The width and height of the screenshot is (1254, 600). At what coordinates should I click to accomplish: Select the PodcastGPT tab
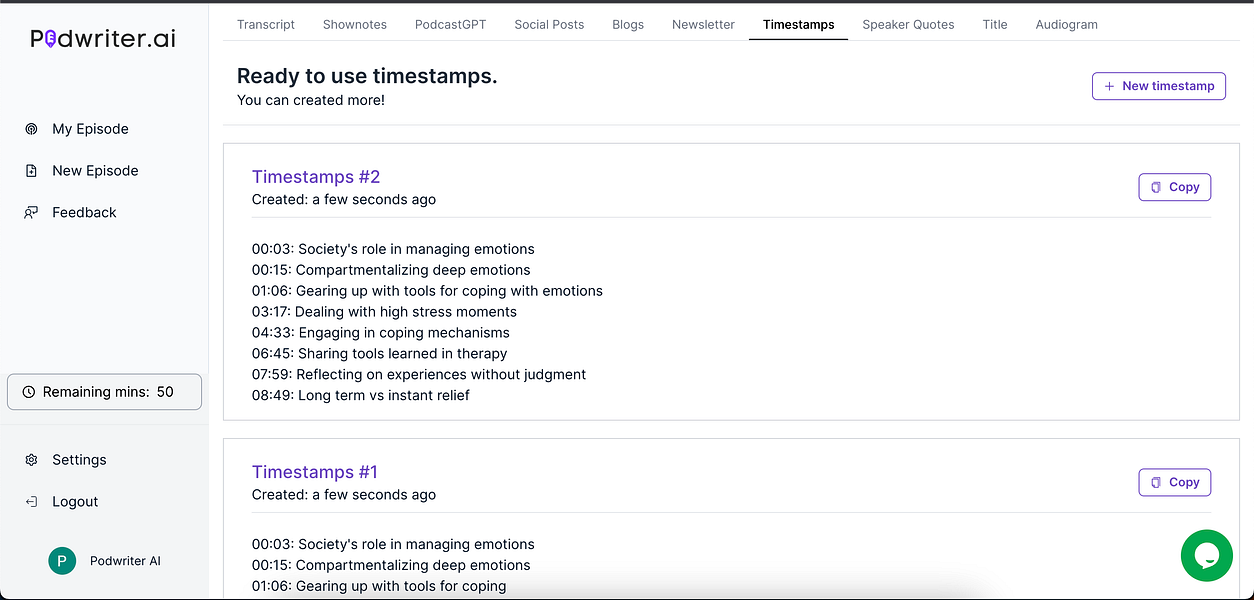click(450, 24)
